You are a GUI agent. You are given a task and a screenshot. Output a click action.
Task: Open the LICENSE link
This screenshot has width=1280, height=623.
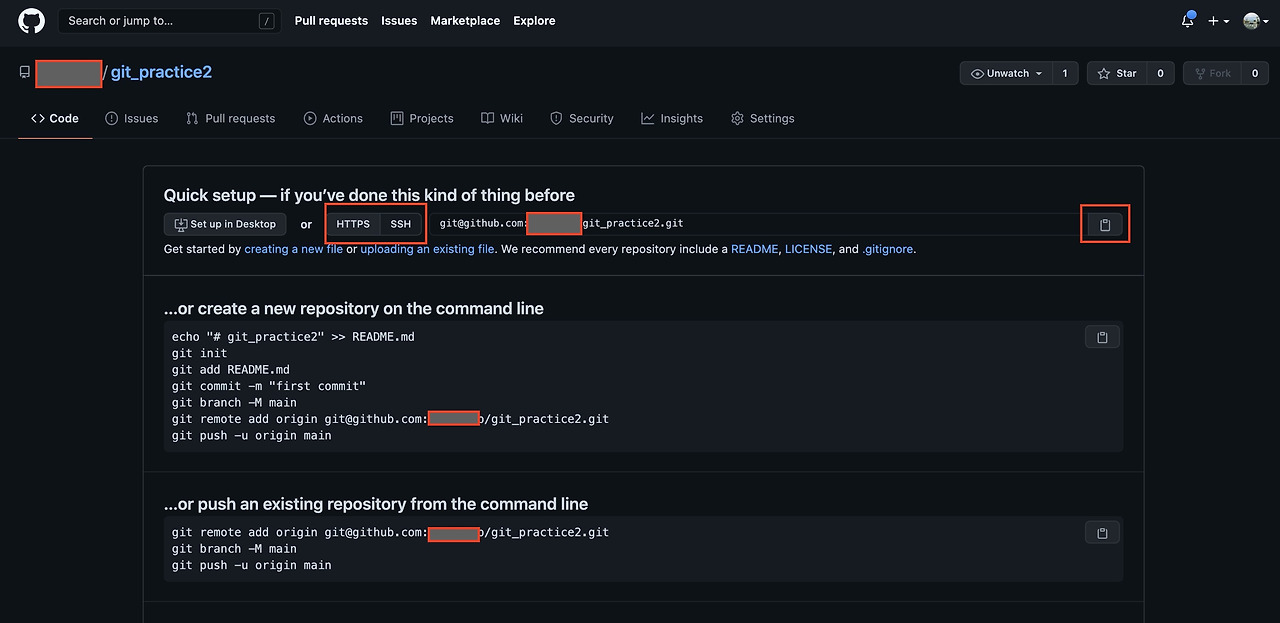click(x=808, y=249)
